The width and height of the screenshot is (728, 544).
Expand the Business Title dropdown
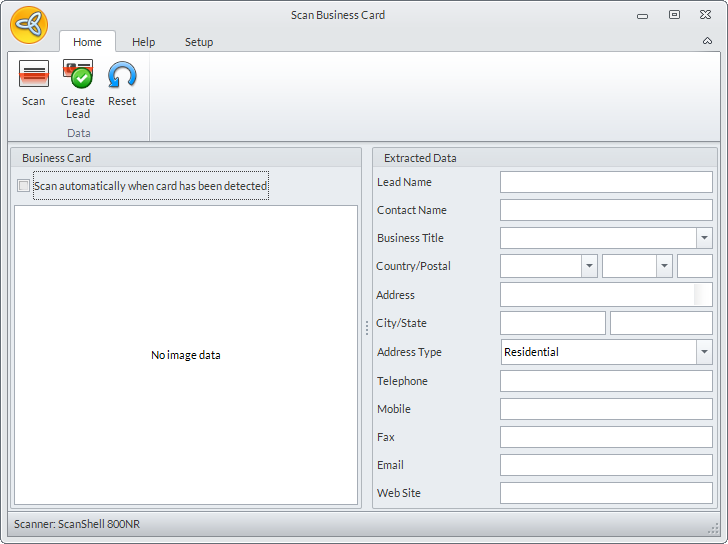[704, 238]
